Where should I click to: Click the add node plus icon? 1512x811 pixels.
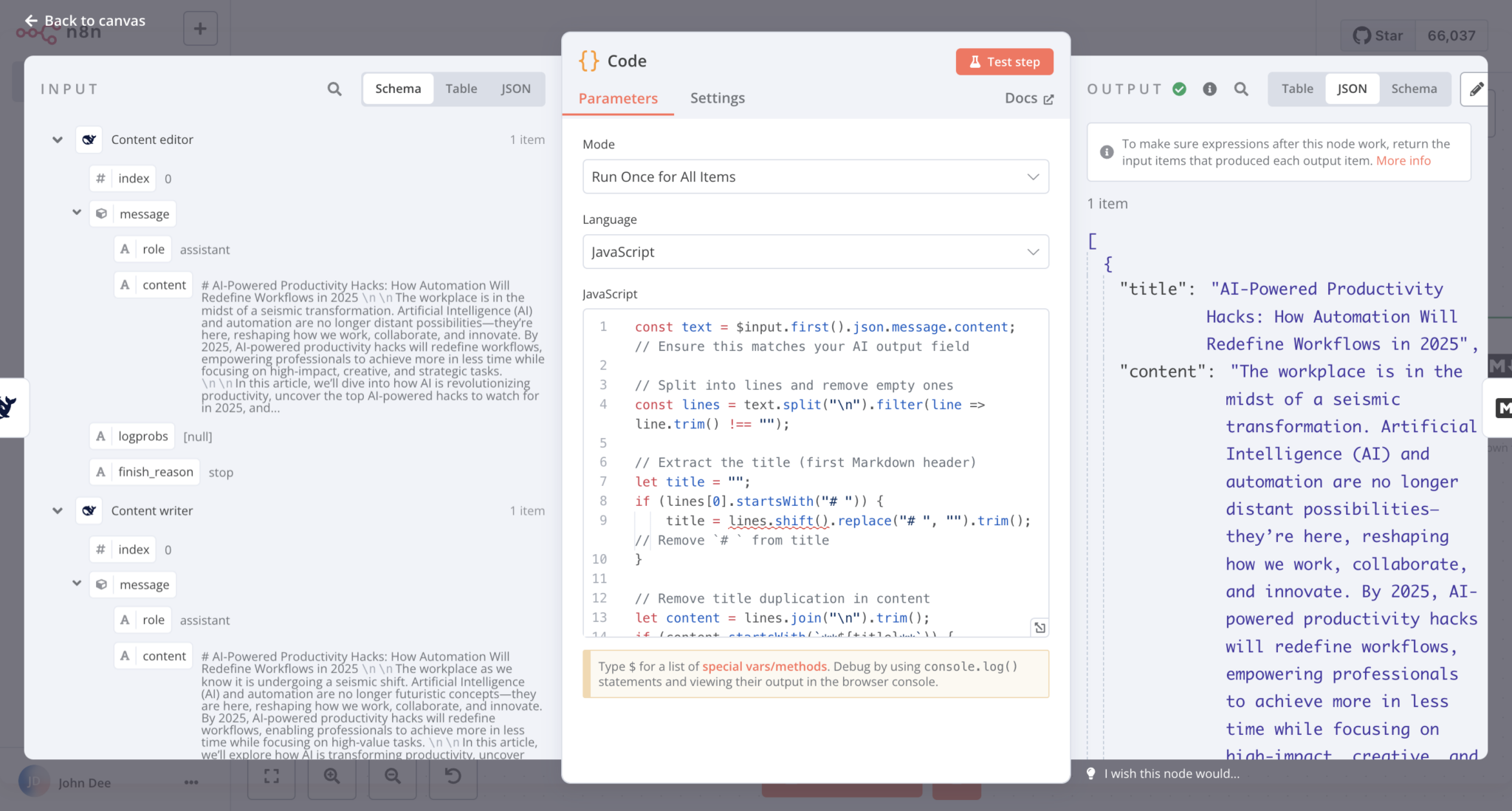pos(200,28)
